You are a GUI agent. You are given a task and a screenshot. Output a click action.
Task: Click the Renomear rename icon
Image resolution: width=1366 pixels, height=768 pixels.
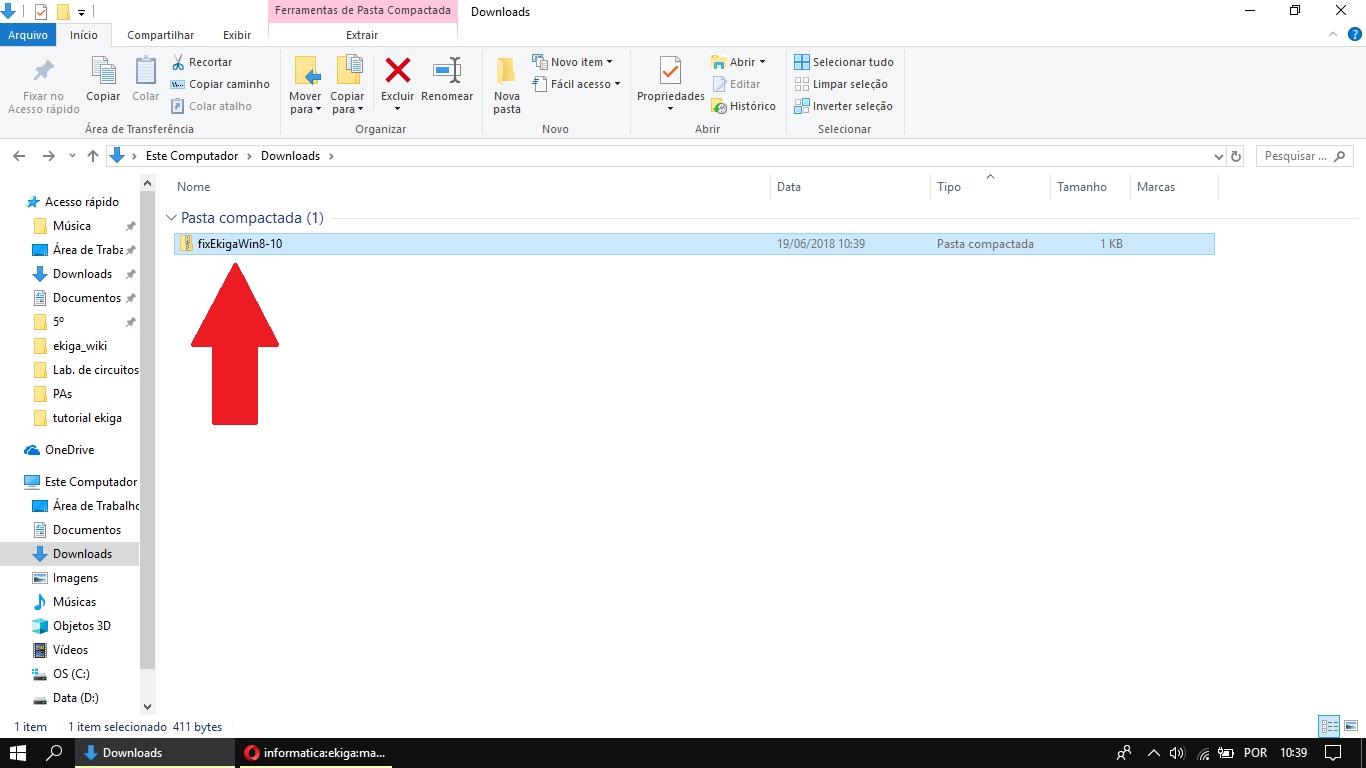[x=447, y=72]
